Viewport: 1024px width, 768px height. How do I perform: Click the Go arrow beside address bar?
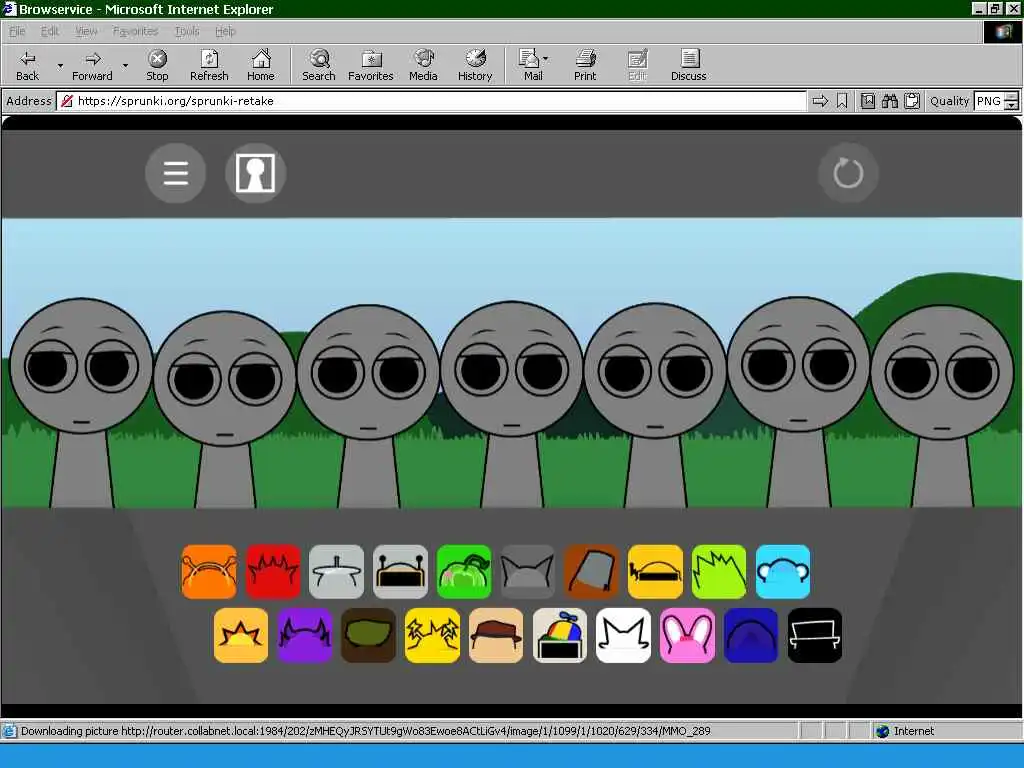click(820, 101)
